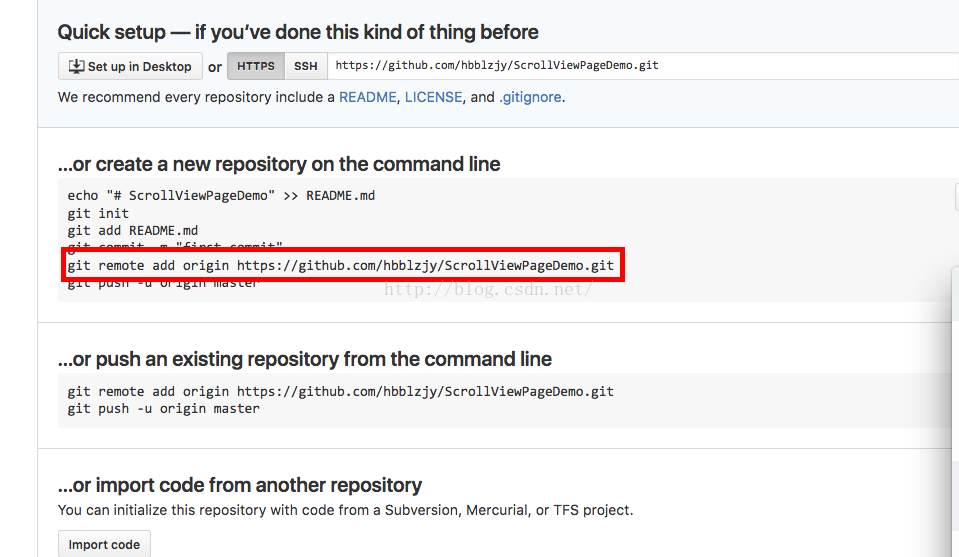Click the Quick setup heading
Viewport: 959px width, 557px height.
coord(298,32)
